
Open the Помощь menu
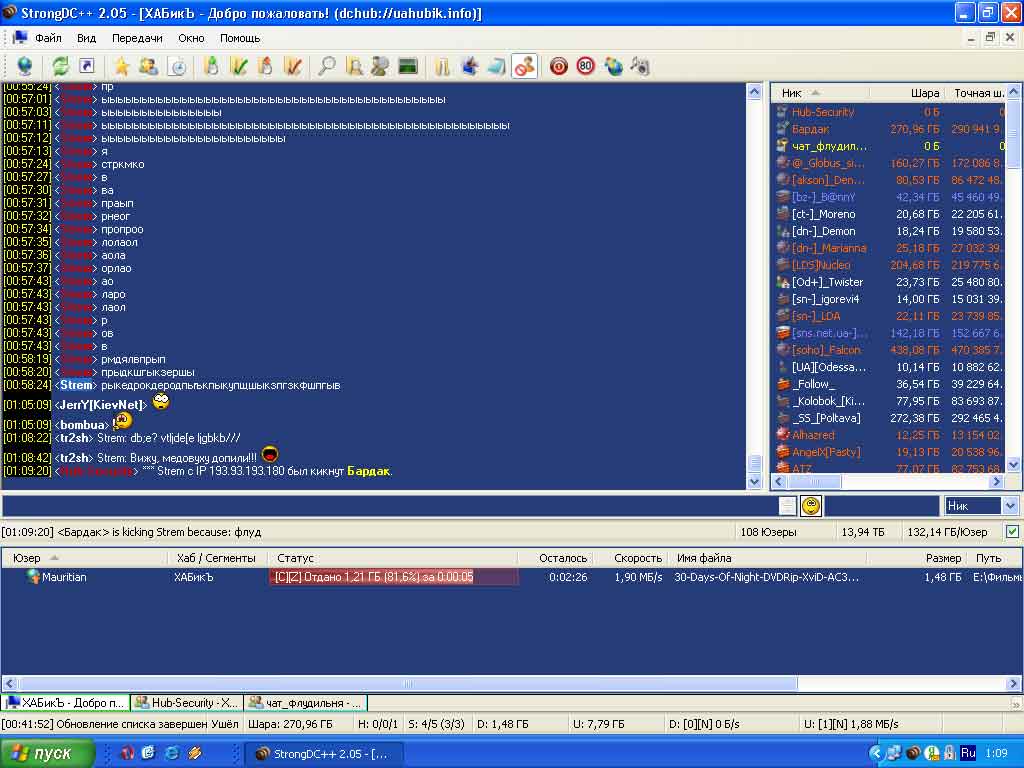240,38
